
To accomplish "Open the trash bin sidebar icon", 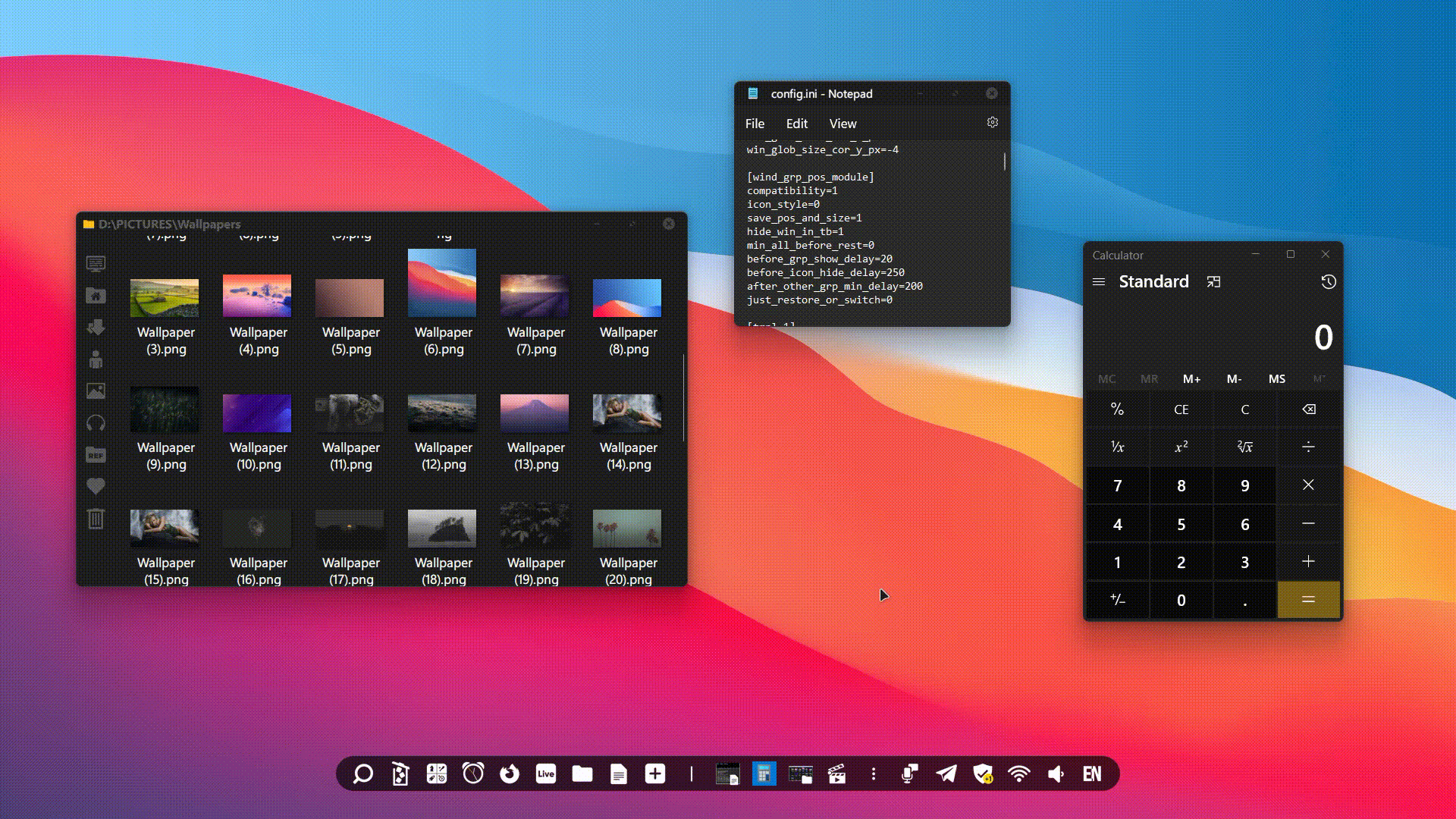I will tap(96, 519).
